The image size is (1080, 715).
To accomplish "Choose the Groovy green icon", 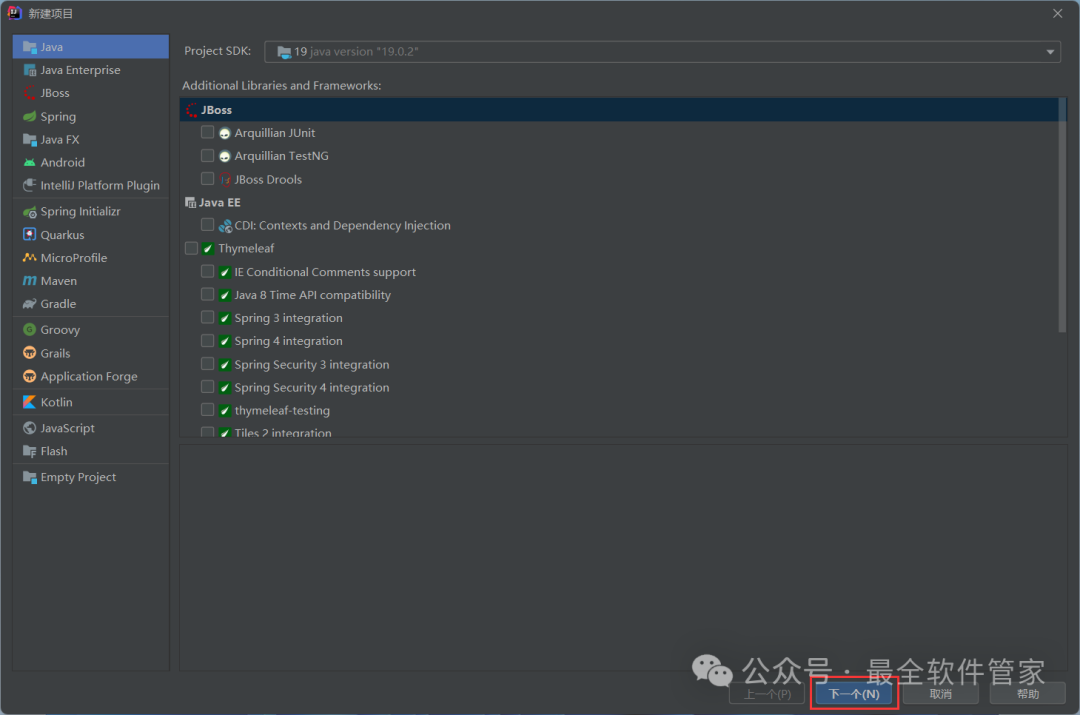I will [x=30, y=330].
